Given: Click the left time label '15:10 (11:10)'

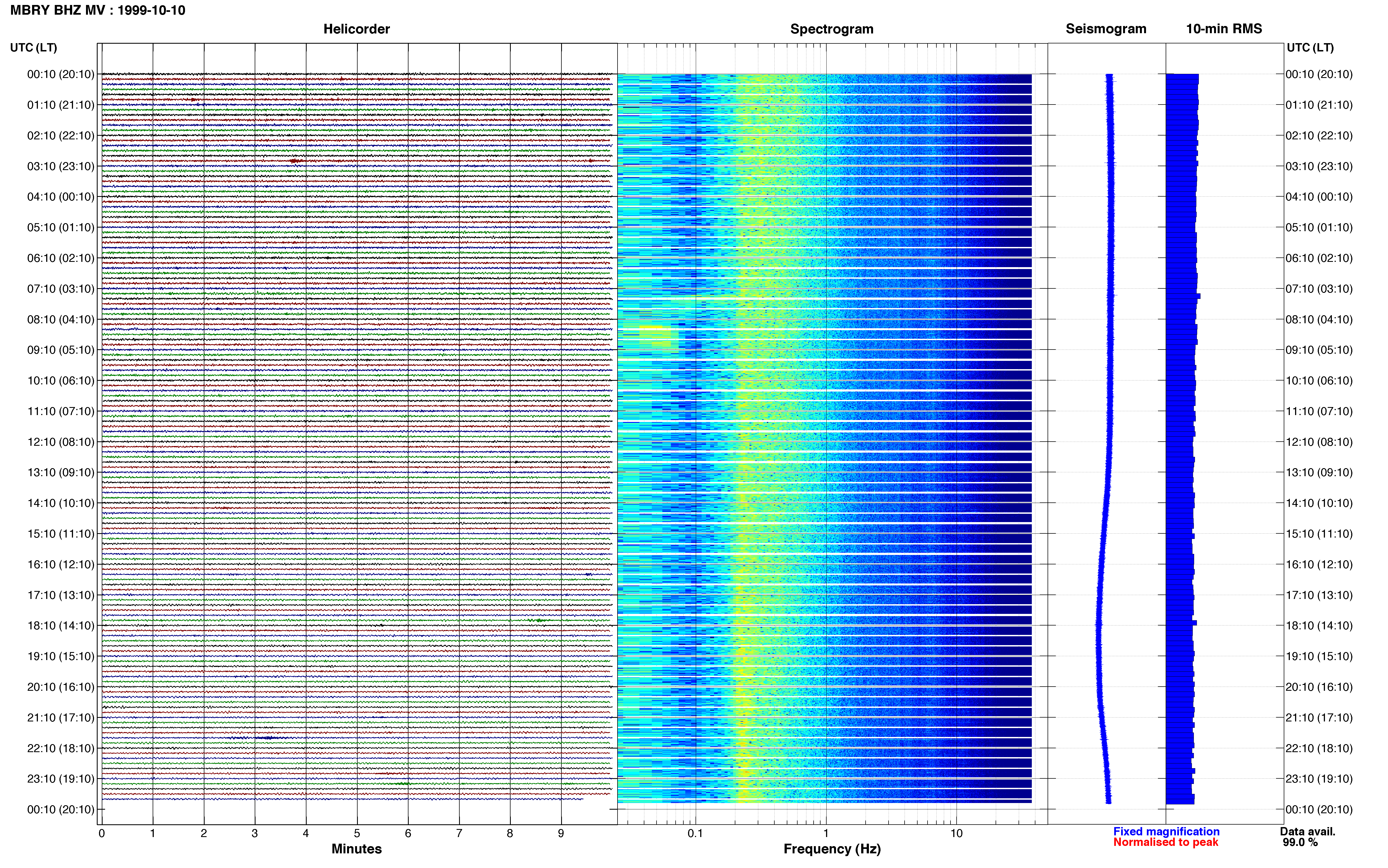Looking at the screenshot, I should tap(60, 534).
